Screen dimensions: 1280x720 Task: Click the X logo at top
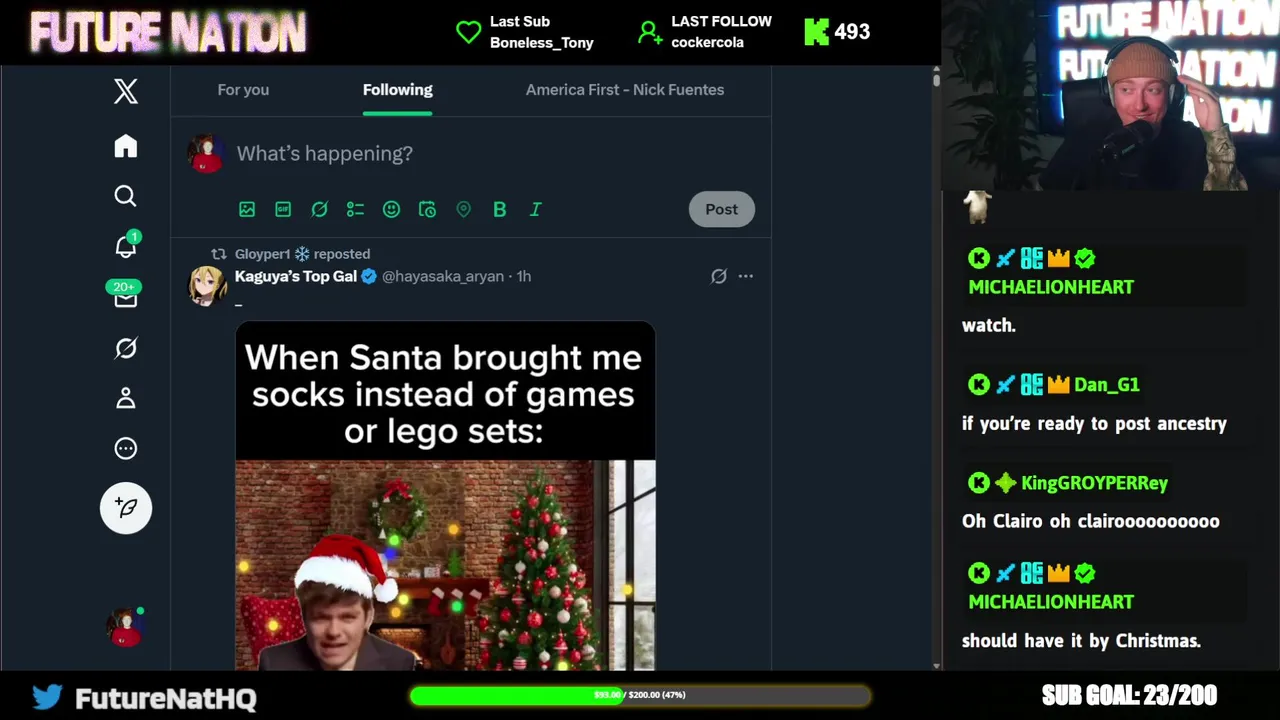[125, 92]
